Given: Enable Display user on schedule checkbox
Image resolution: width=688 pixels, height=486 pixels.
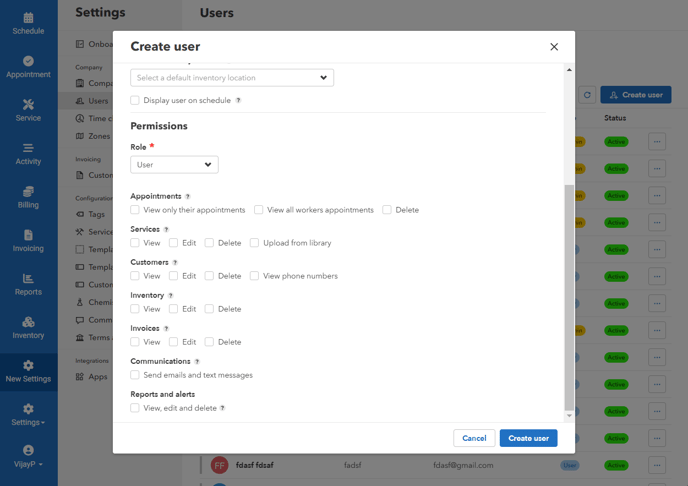Looking at the screenshot, I should coord(135,101).
